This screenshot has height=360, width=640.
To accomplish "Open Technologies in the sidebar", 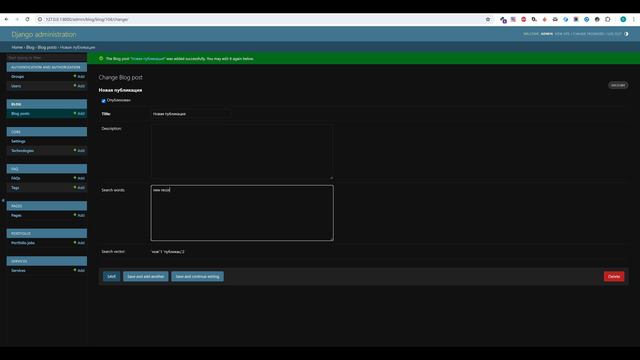I will pos(22,151).
